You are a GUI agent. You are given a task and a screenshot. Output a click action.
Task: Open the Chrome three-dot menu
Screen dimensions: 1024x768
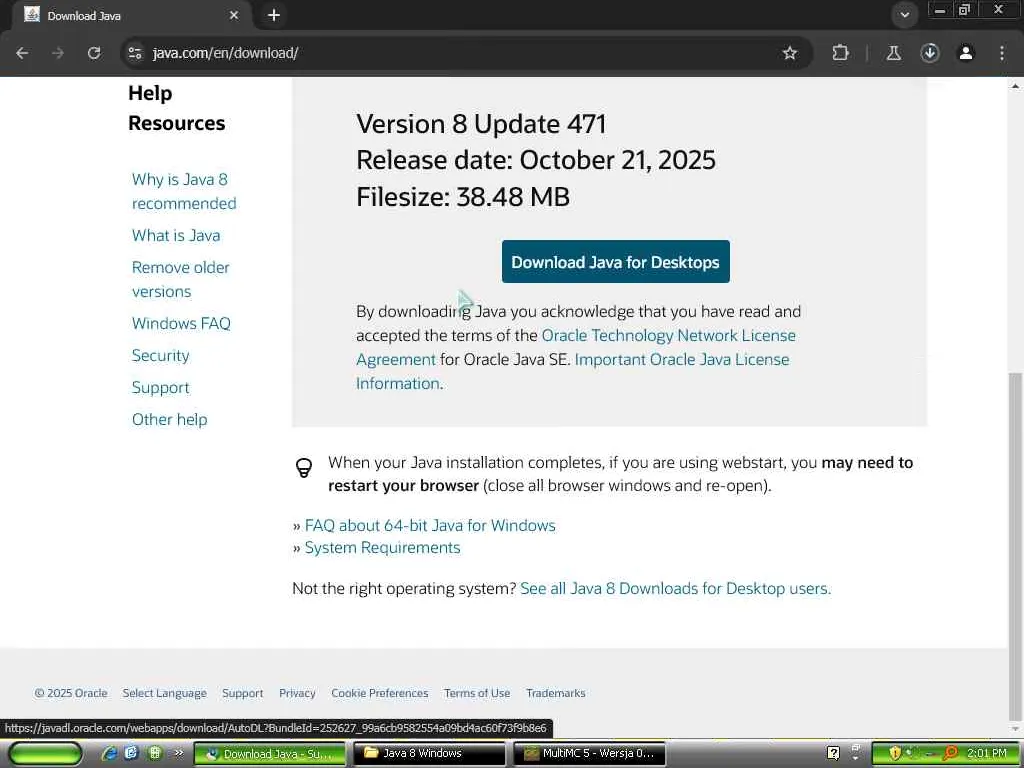tap(1002, 53)
